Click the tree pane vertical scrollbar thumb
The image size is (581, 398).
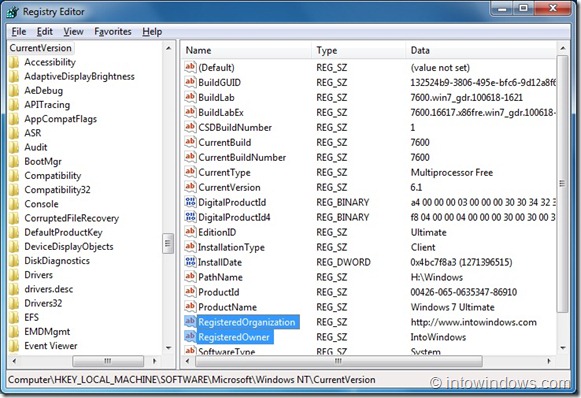(168, 243)
